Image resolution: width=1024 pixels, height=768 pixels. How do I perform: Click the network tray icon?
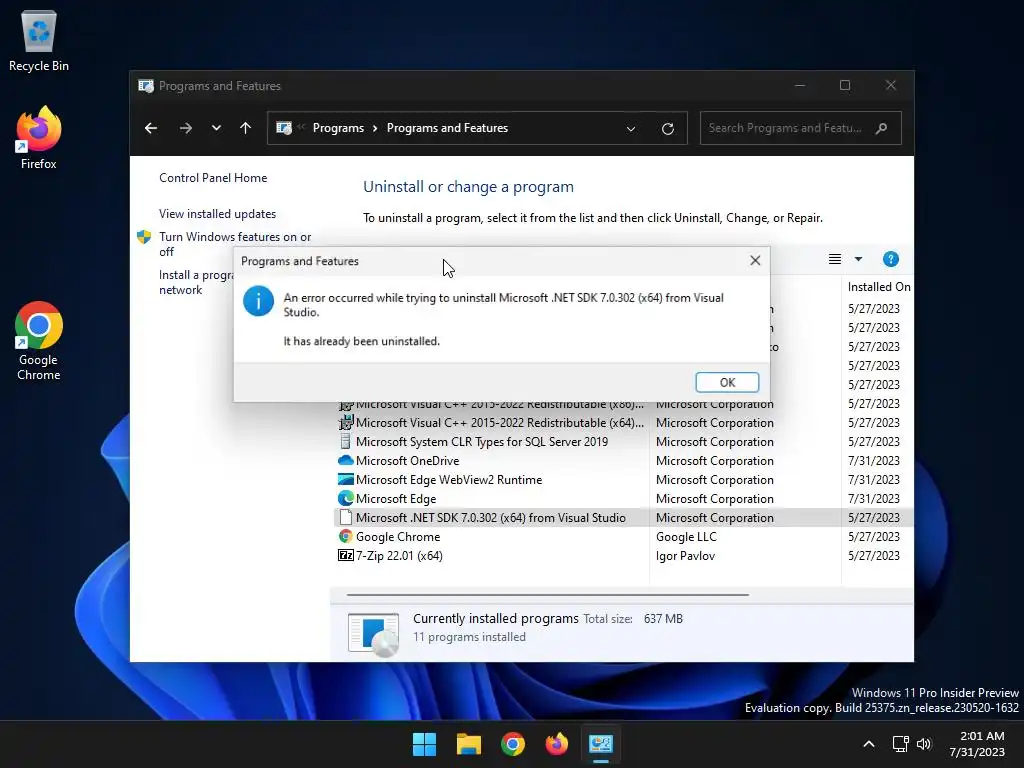(x=901, y=744)
